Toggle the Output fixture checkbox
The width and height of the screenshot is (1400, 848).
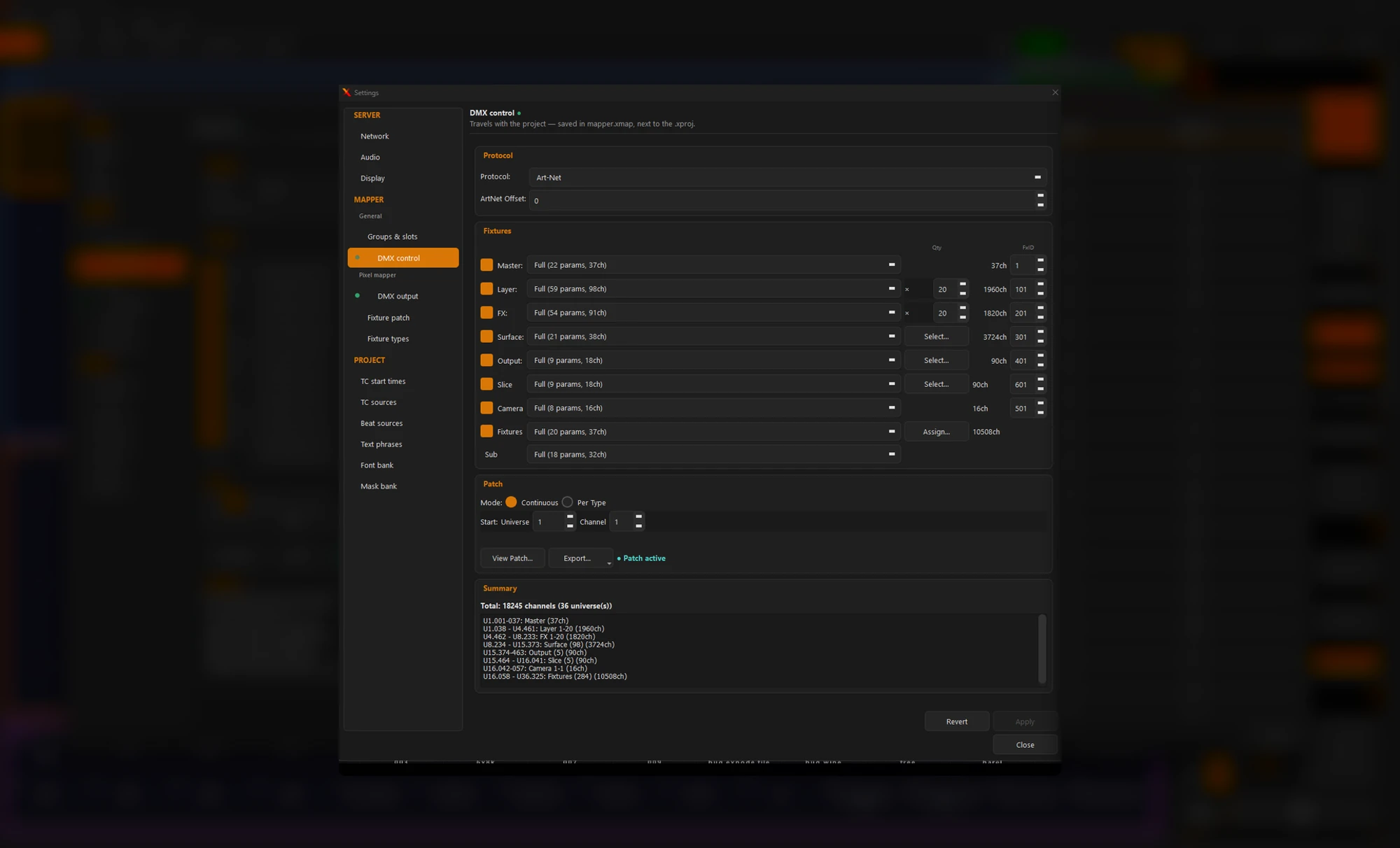(x=486, y=360)
